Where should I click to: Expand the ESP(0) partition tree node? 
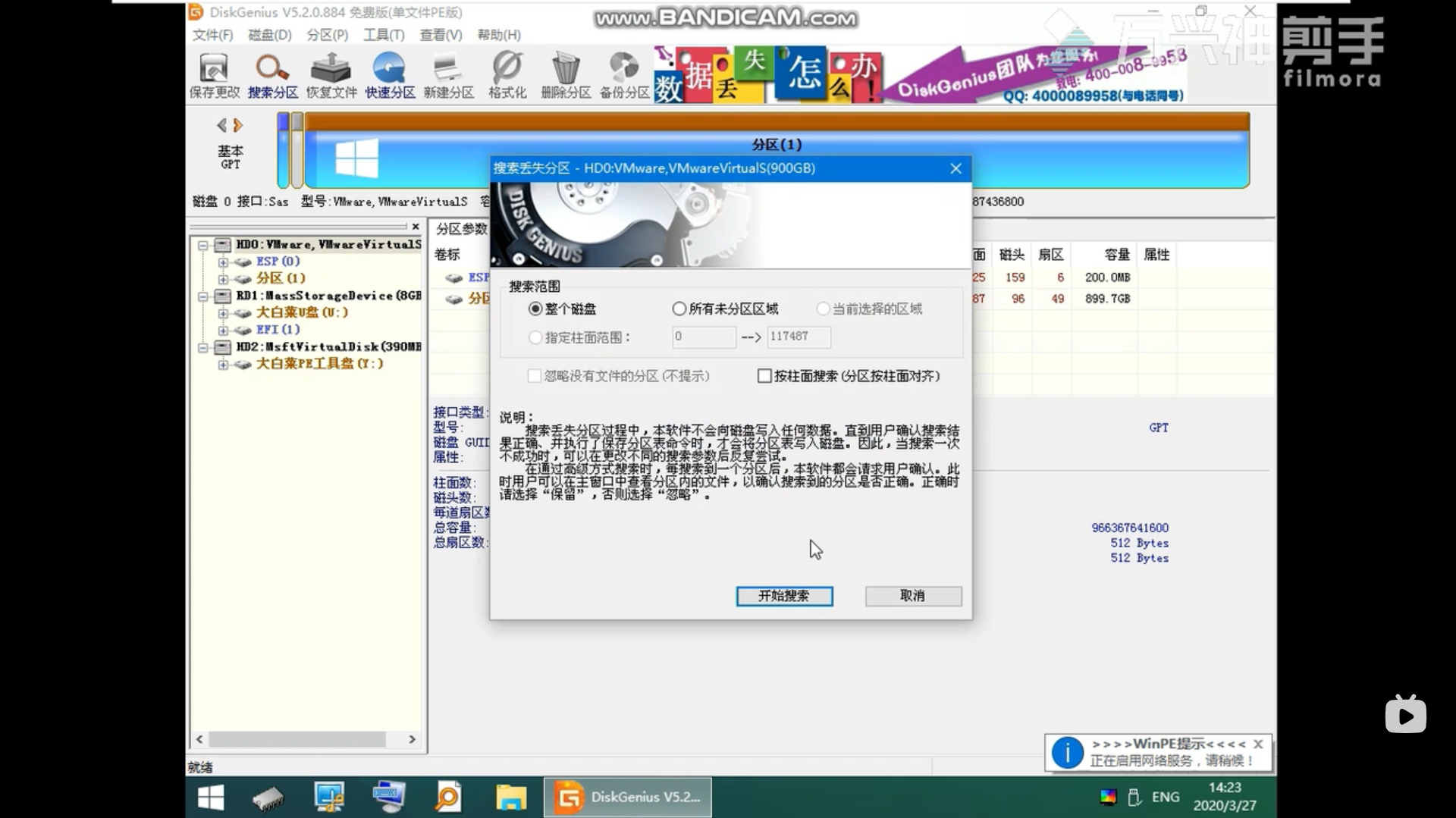[223, 262]
